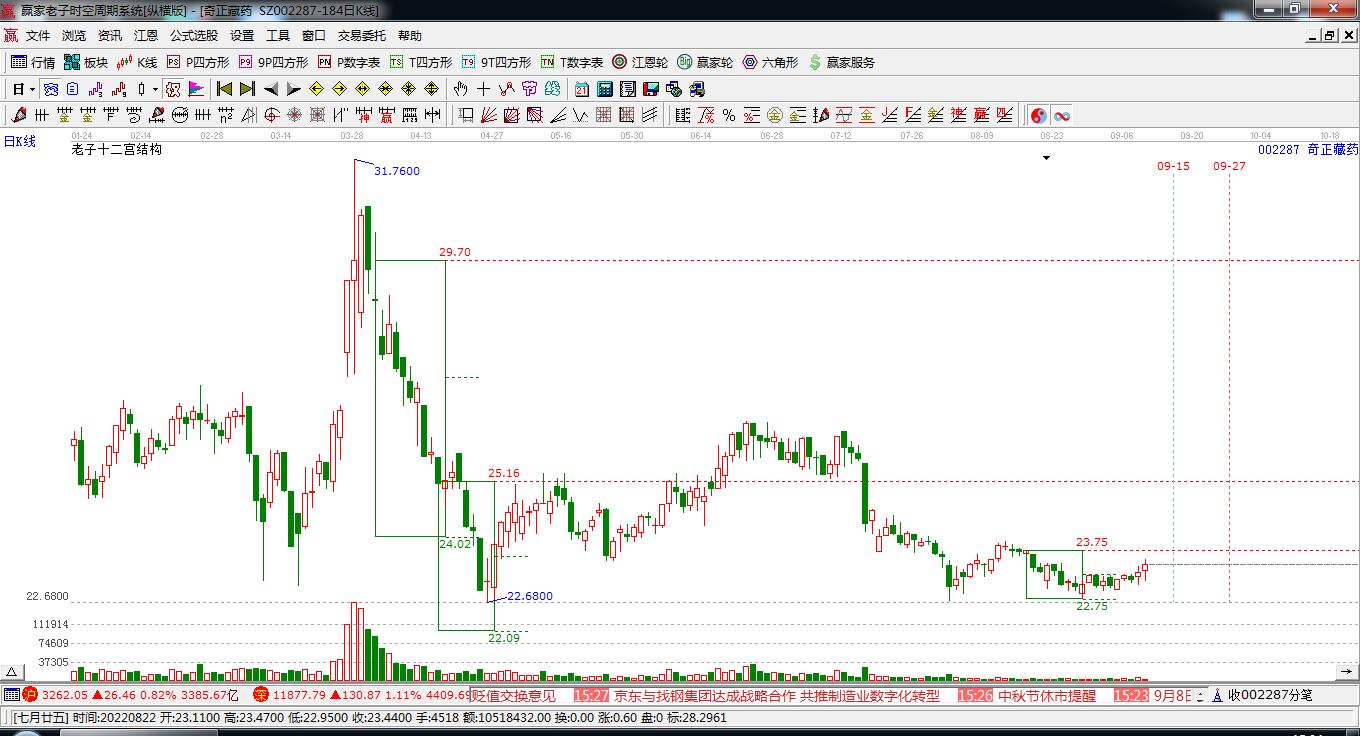
Task: Open the 公式选股 menu
Action: coord(194,36)
